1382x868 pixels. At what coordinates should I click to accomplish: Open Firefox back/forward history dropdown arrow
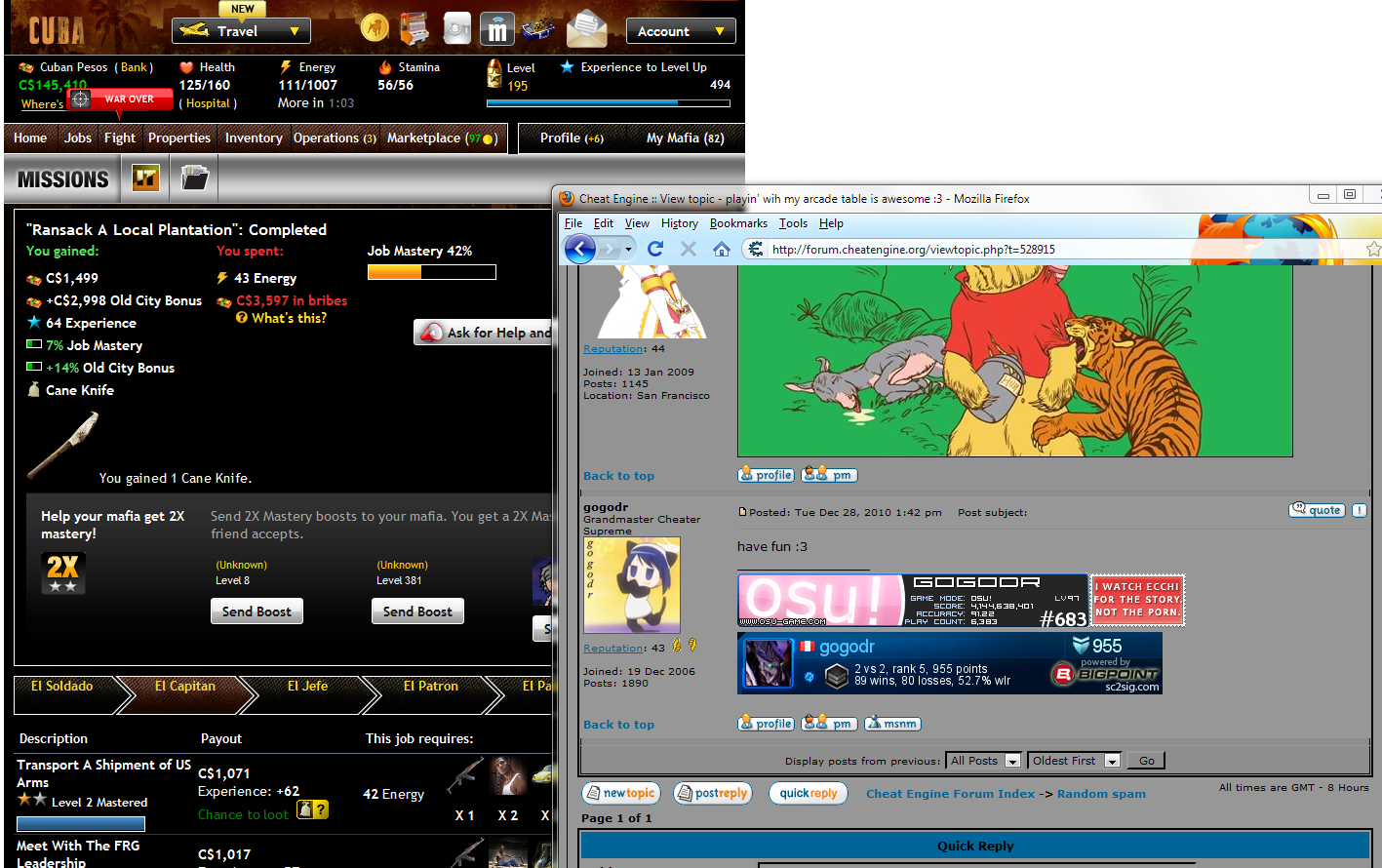tap(629, 250)
